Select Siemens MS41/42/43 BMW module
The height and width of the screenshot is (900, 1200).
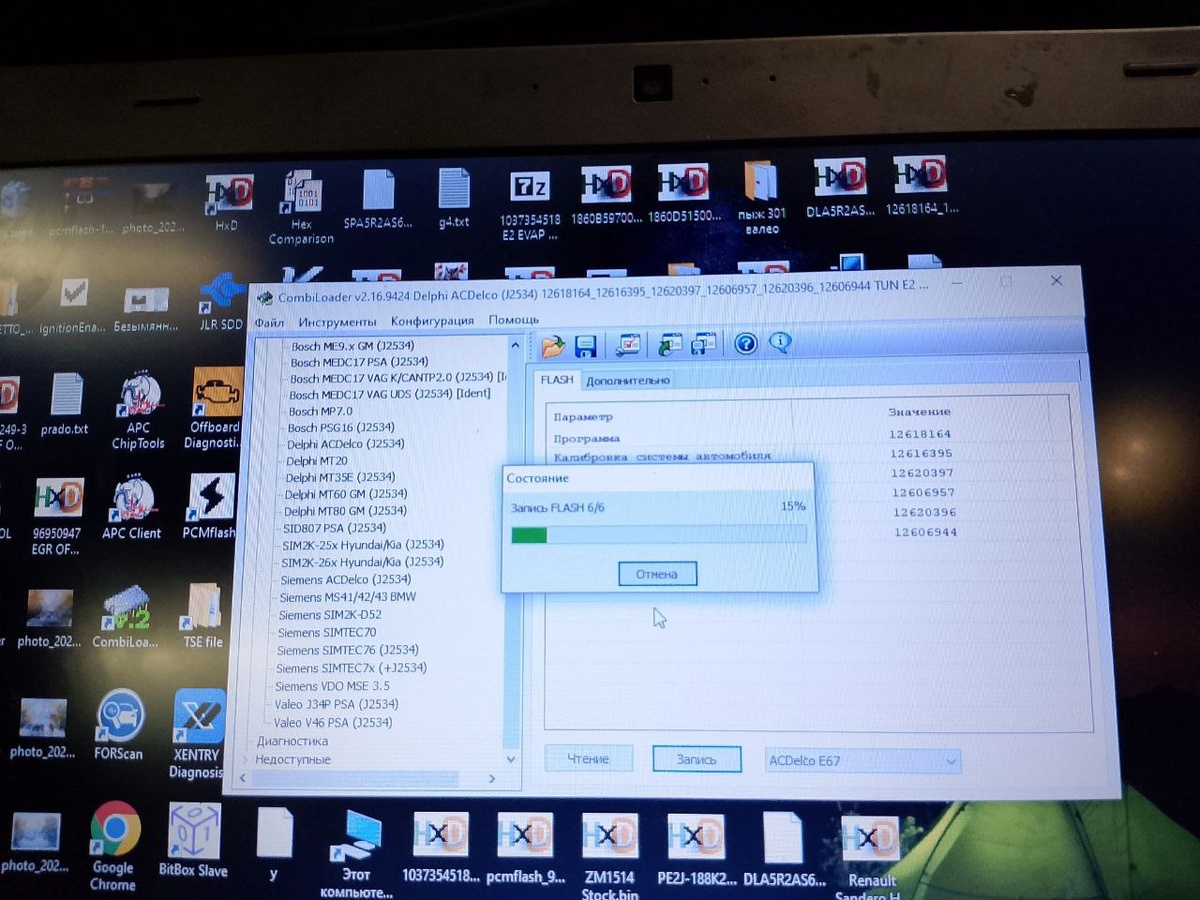click(x=348, y=597)
